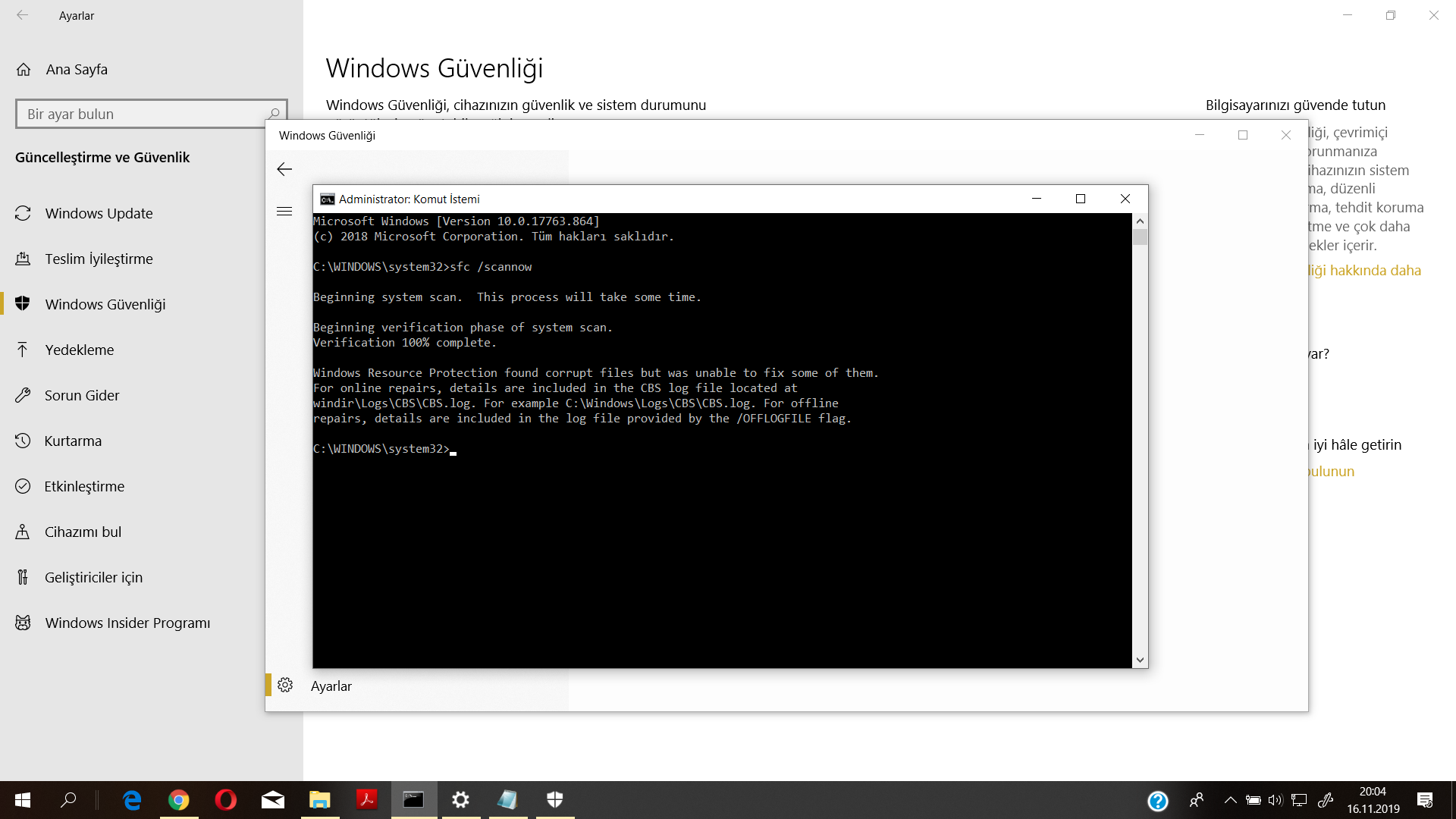This screenshot has height=819, width=1456.
Task: Click the command prompt scrollbar up arrow
Action: (1140, 221)
